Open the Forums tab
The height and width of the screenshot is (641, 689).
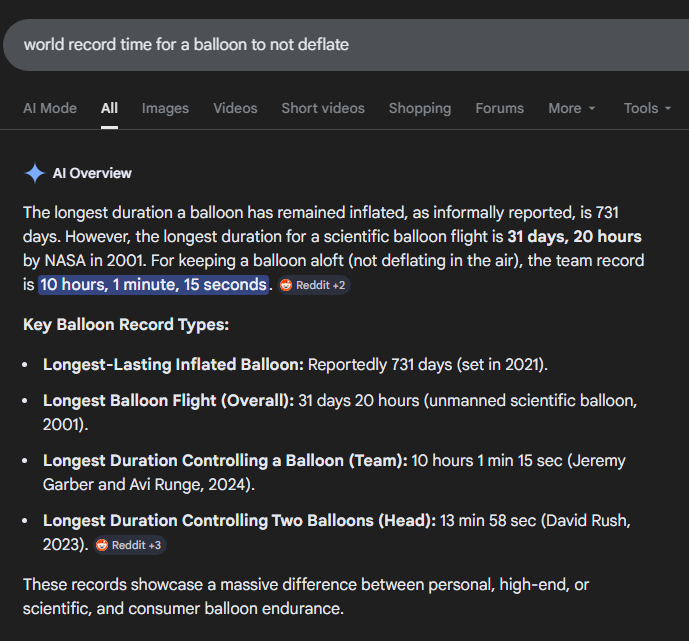[x=499, y=108]
